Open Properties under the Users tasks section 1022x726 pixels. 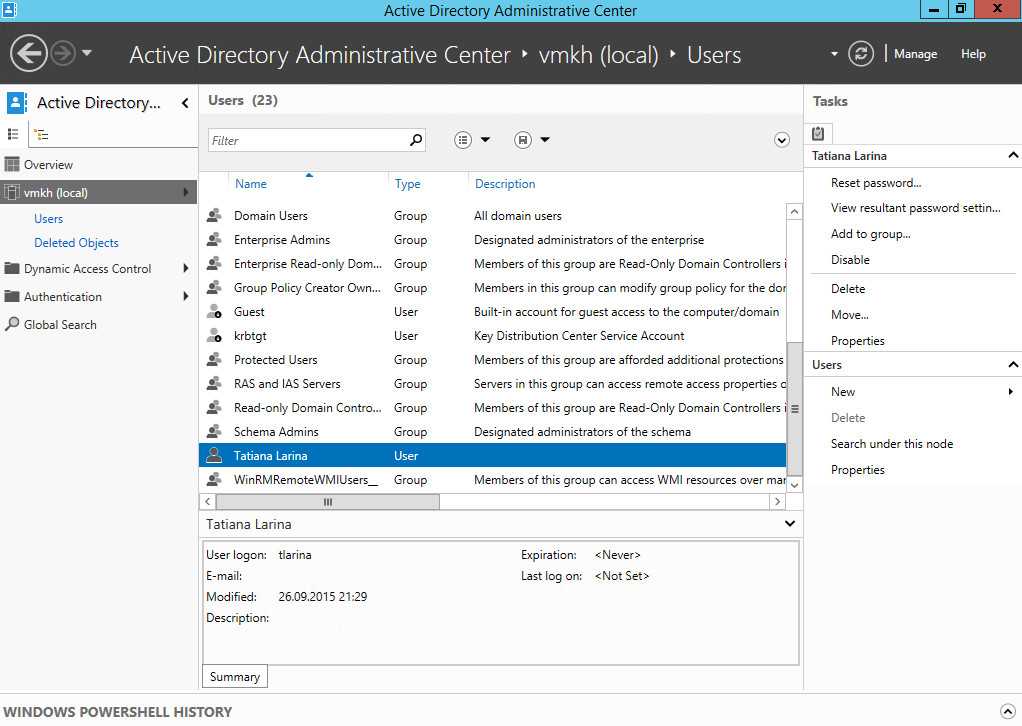point(857,470)
